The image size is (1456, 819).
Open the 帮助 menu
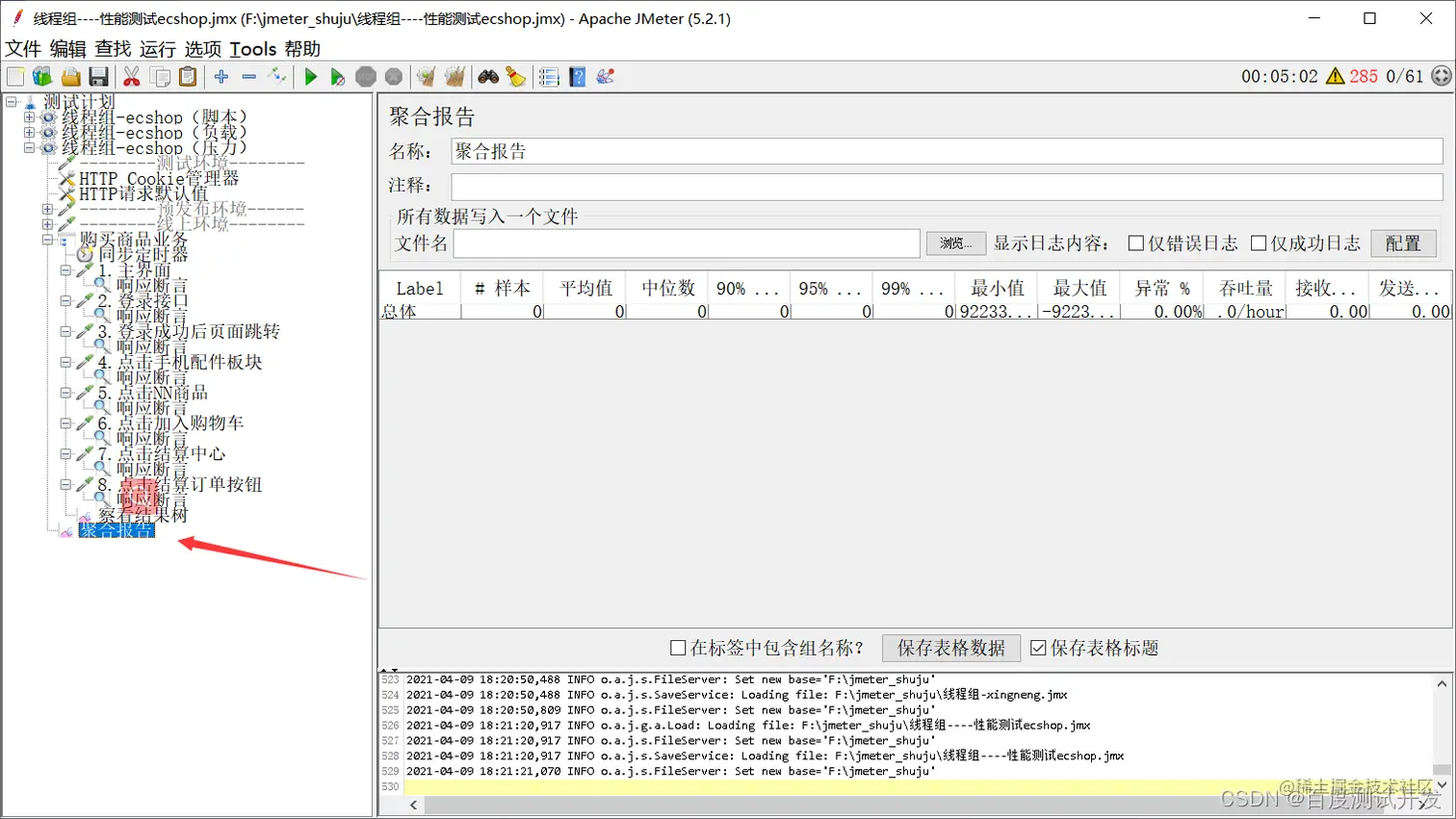tap(302, 49)
